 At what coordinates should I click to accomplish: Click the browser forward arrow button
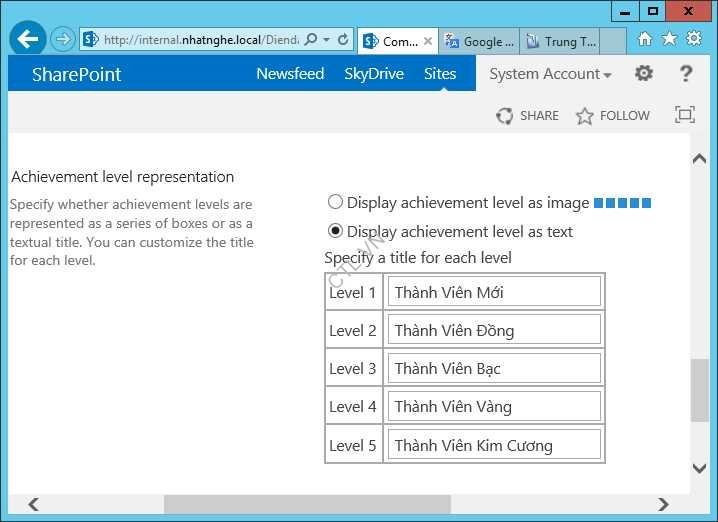(x=63, y=40)
